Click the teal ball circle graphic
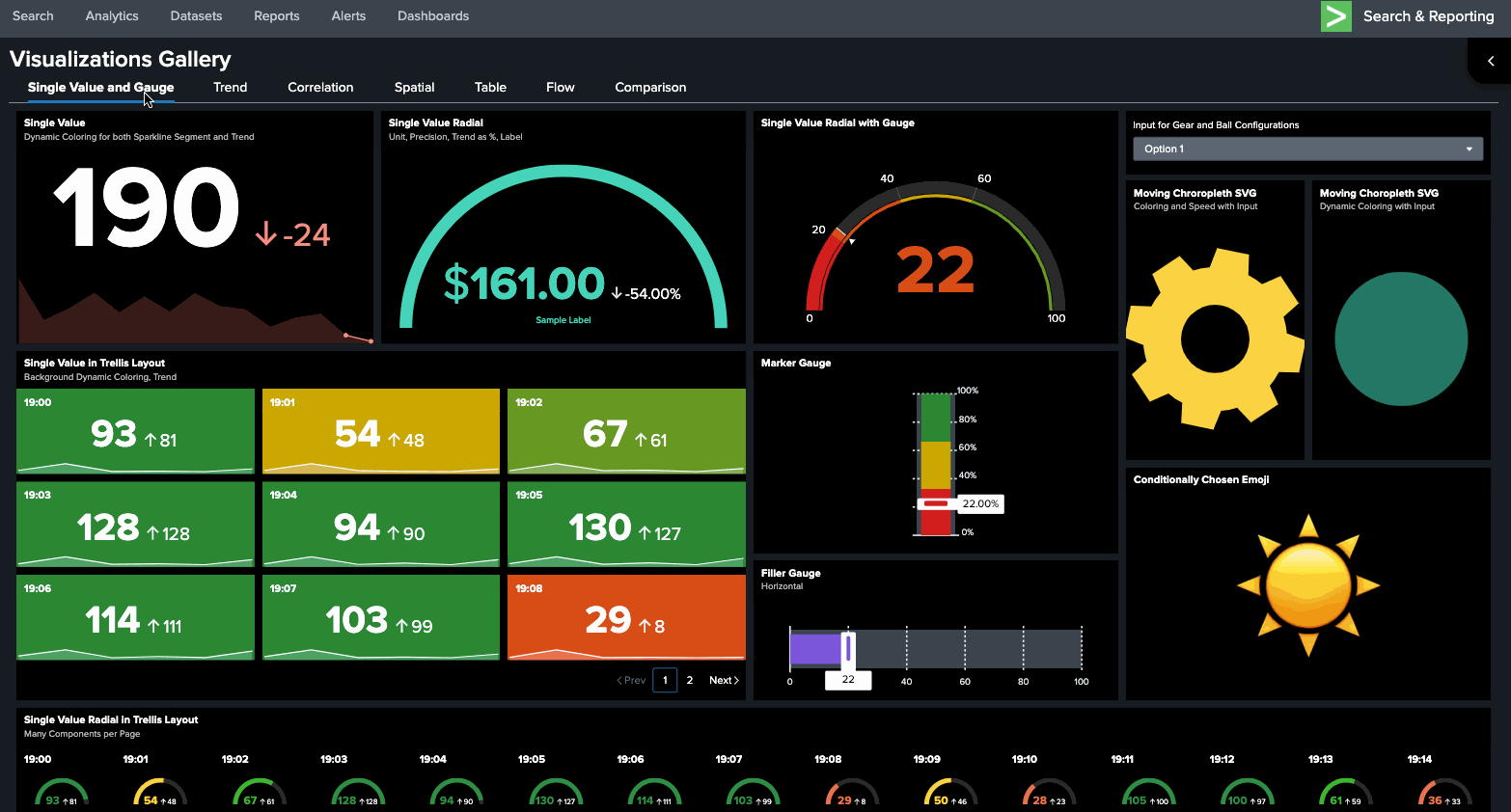This screenshot has width=1511, height=812. [1401, 338]
